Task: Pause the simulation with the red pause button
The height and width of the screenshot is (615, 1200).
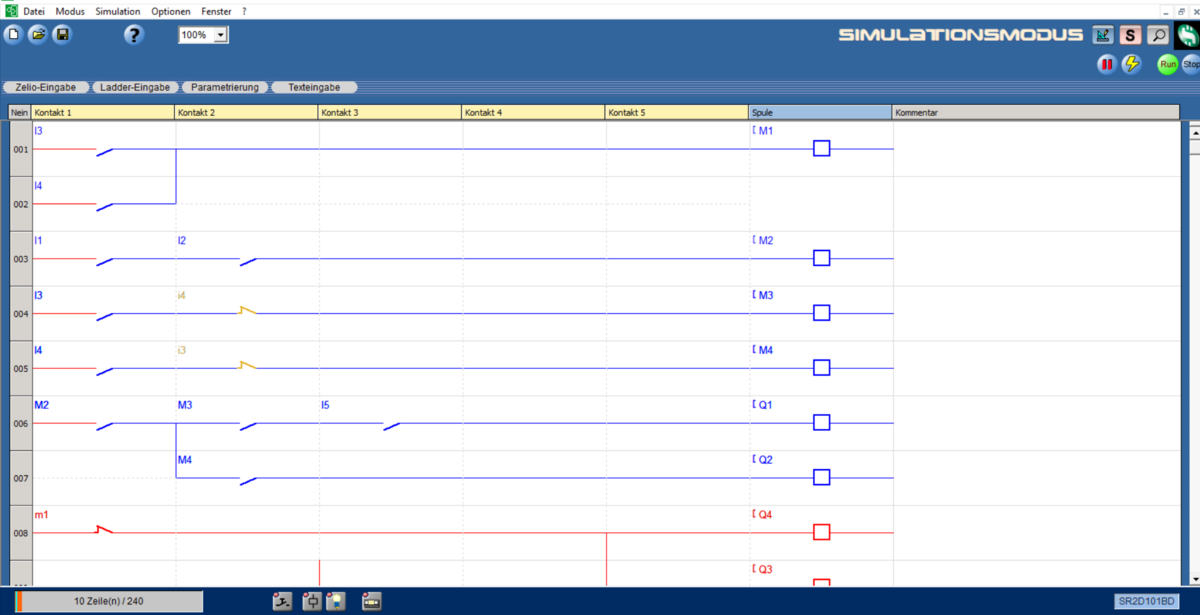Action: (x=1107, y=64)
